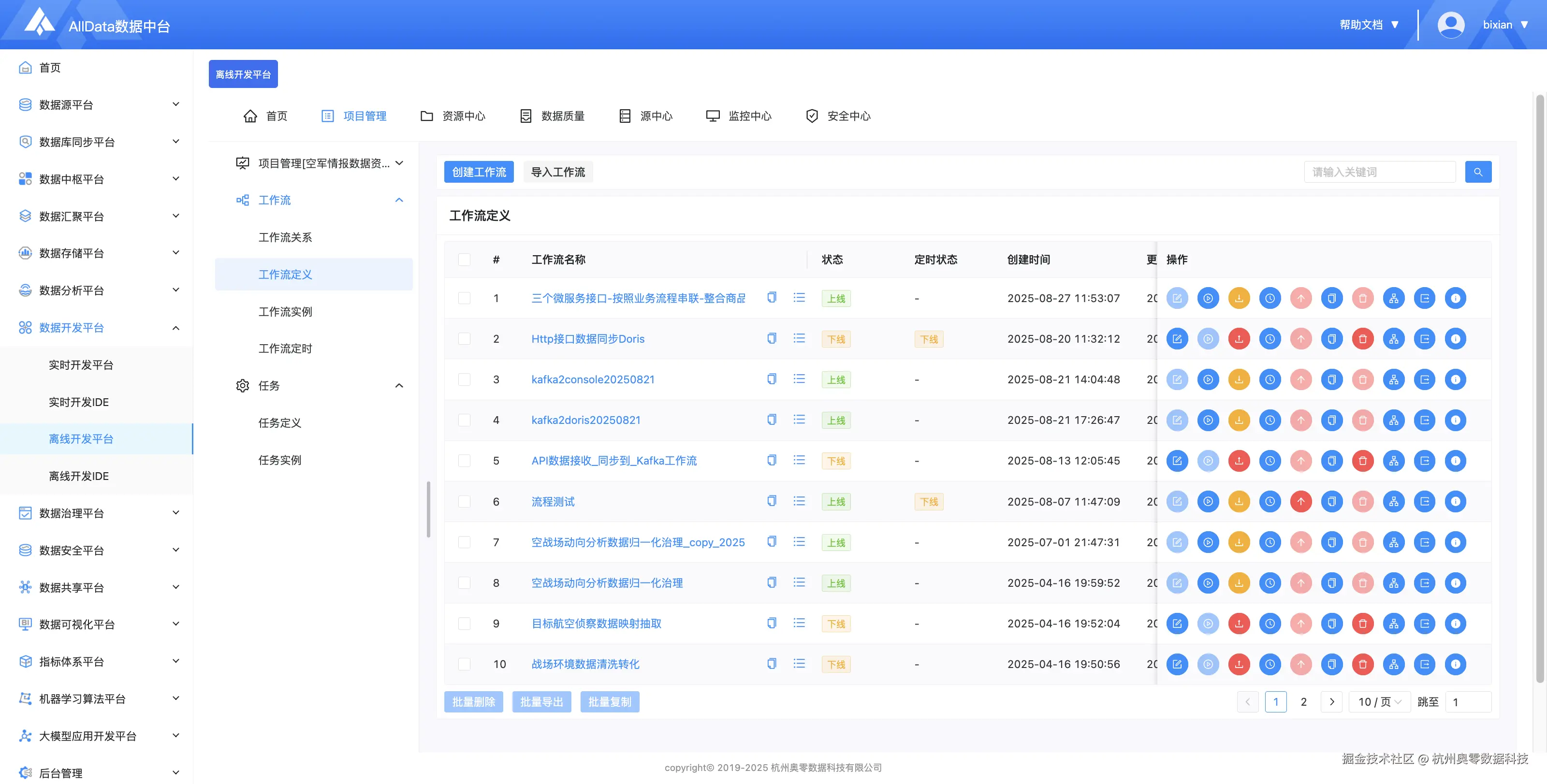Click blue search magnifier button
Screen dimensions: 1547x784
tap(1478, 172)
